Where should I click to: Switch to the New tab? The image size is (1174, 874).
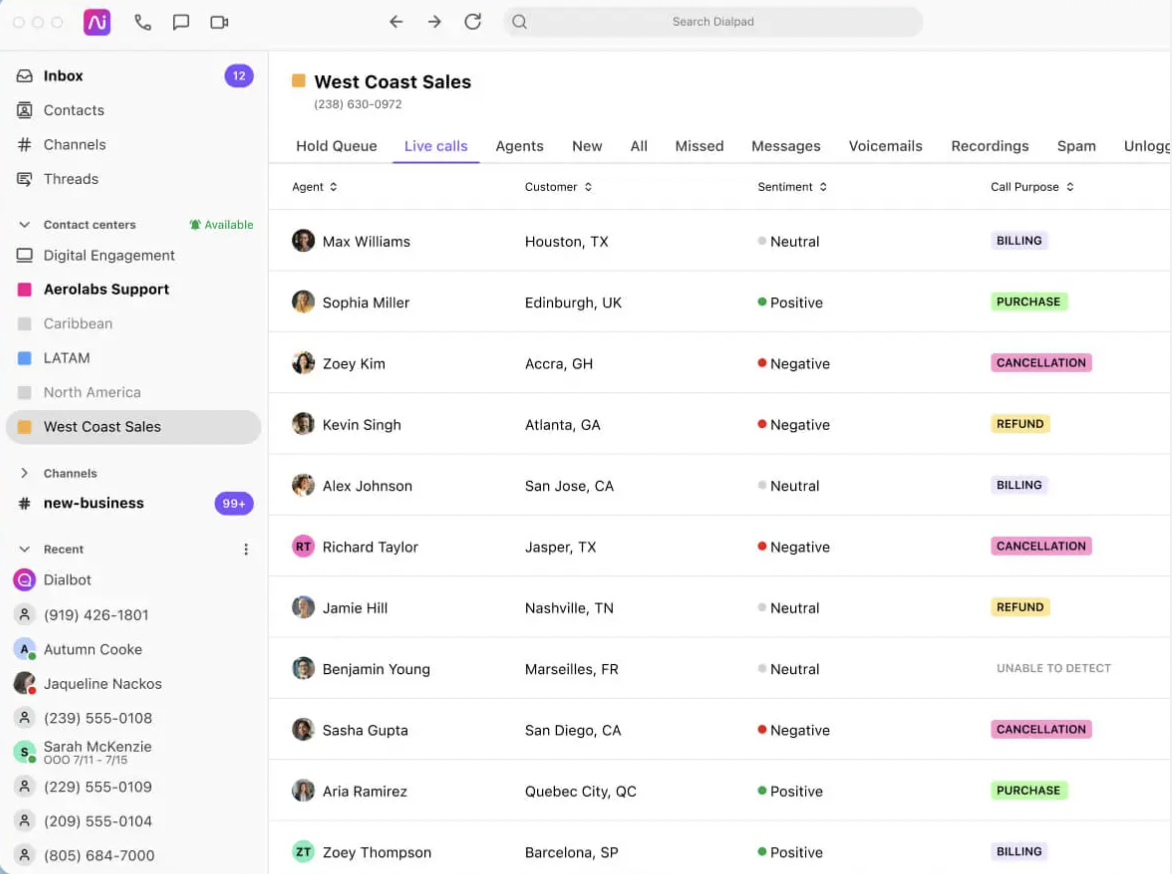587,146
